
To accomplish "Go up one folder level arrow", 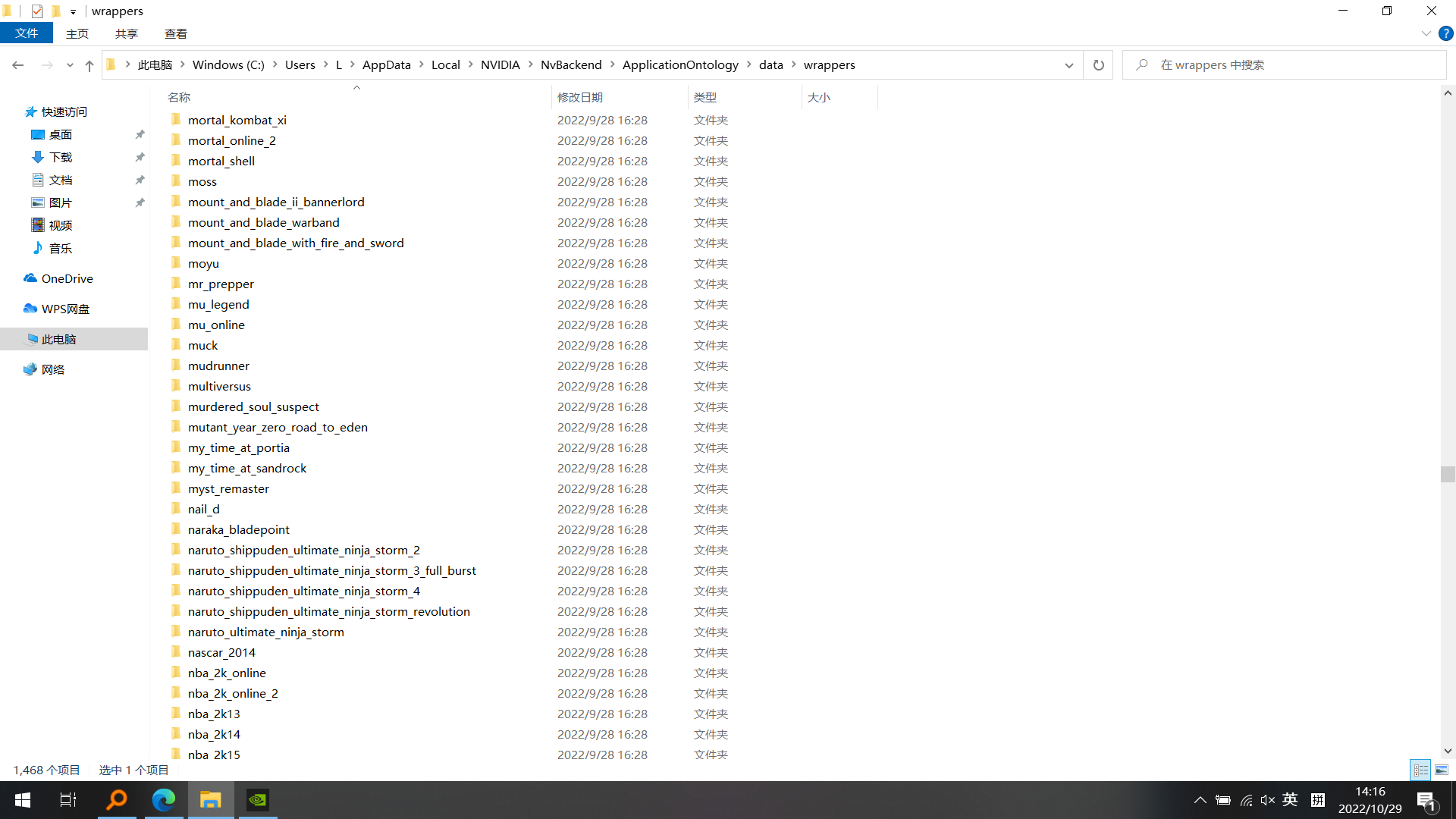I will 89,65.
